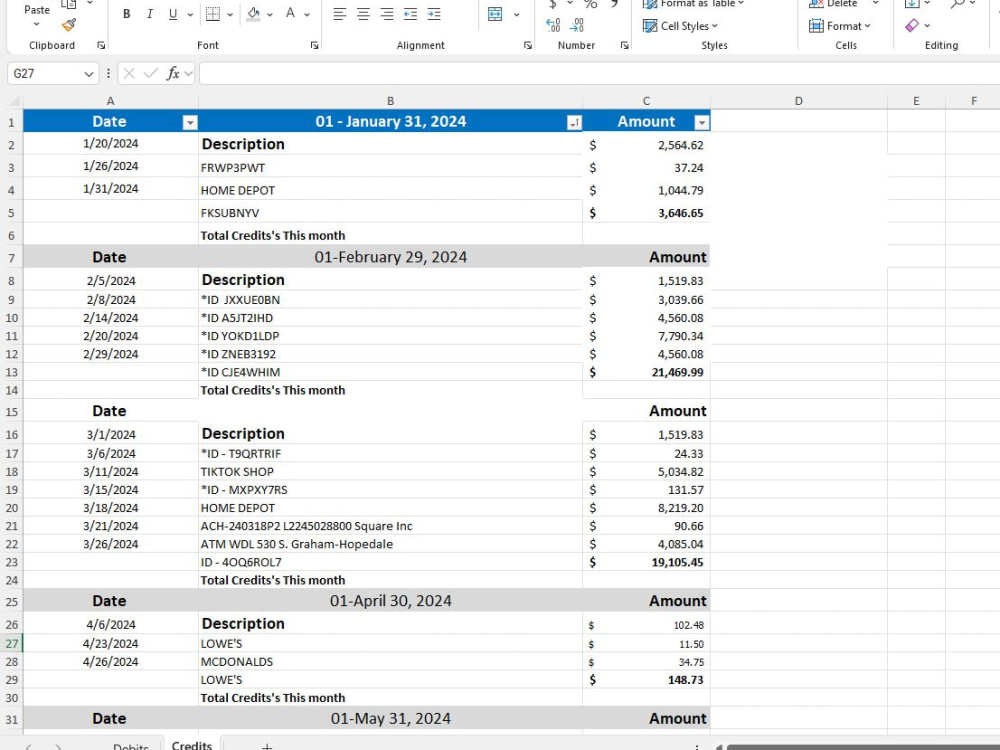Apply percent style
Viewport: 1000px width, 750px height.
click(591, 4)
